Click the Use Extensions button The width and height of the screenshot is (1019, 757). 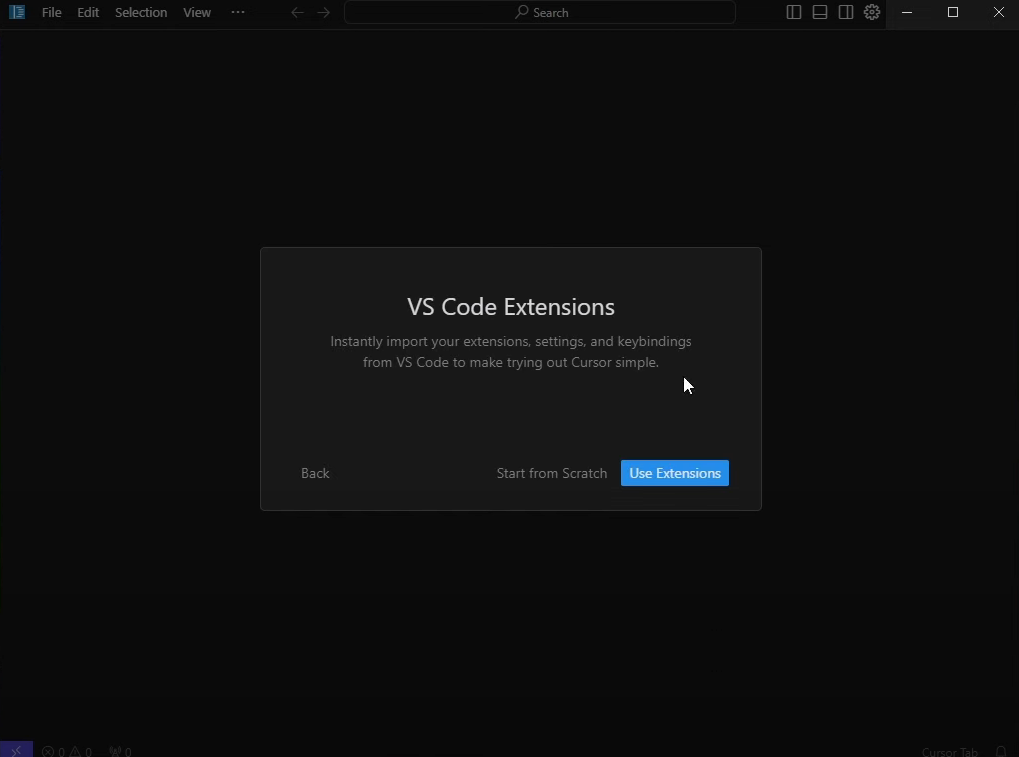(x=675, y=473)
